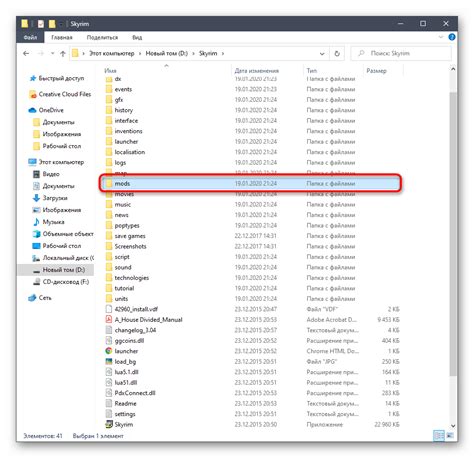Expand Новый том (D:) breadcrumb chevron
The height and width of the screenshot is (458, 474).
pos(193,53)
